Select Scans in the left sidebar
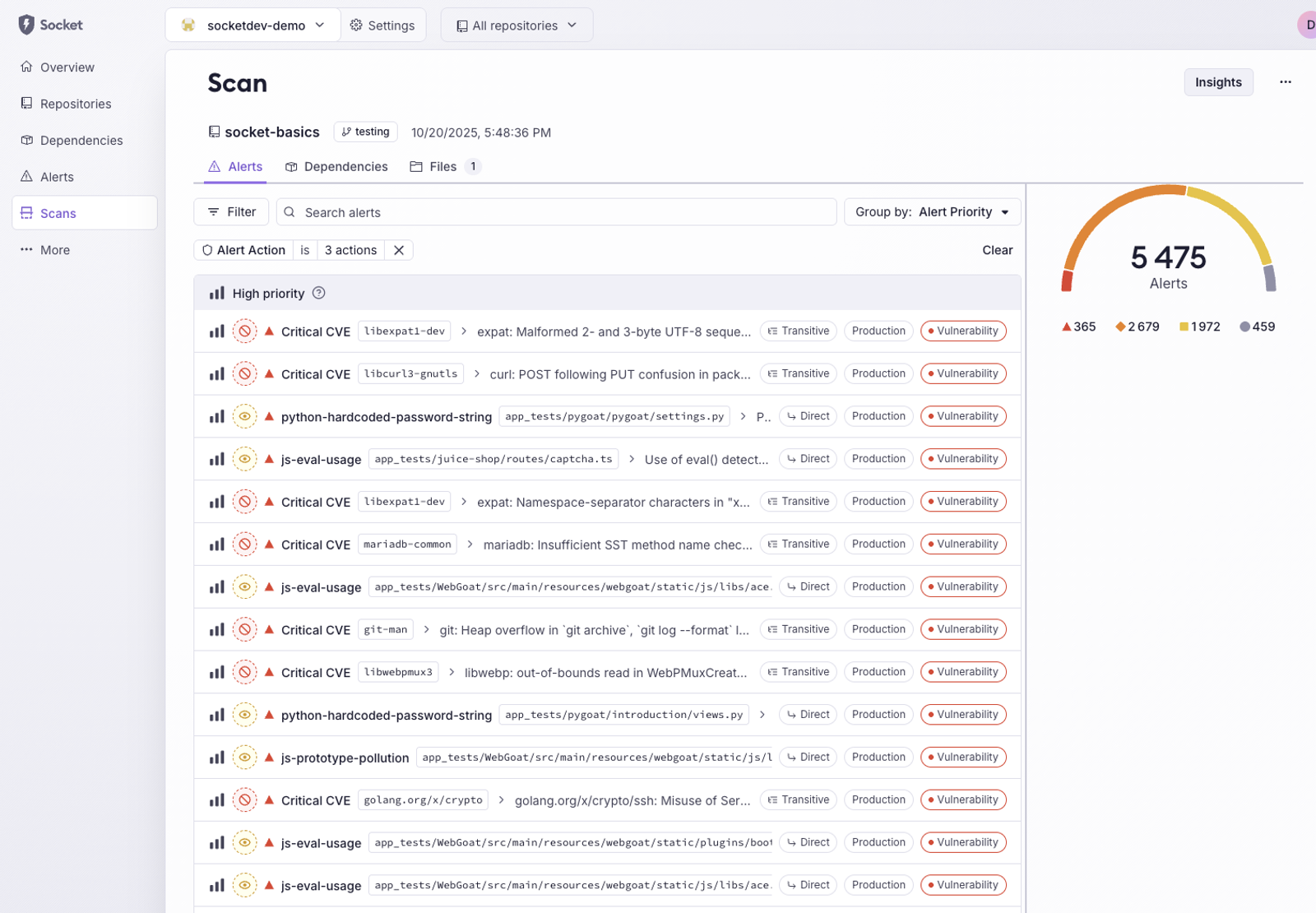The width and height of the screenshot is (1316, 913). tap(85, 213)
